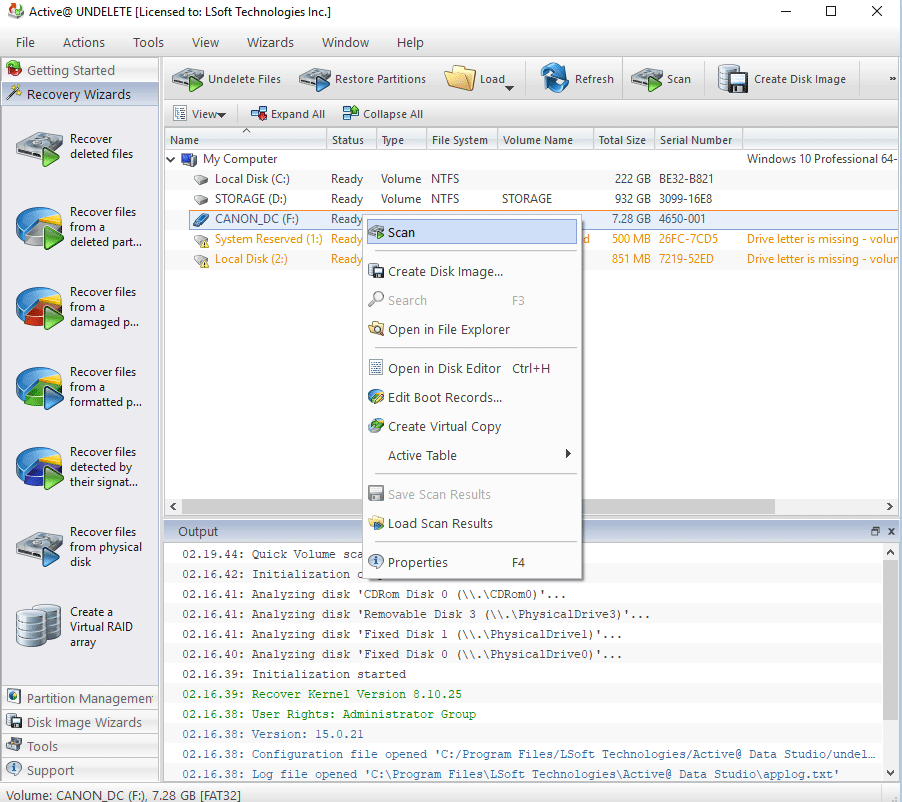The height and width of the screenshot is (802, 902).
Task: Click the Output panel scroll up arrow
Action: pos(890,552)
